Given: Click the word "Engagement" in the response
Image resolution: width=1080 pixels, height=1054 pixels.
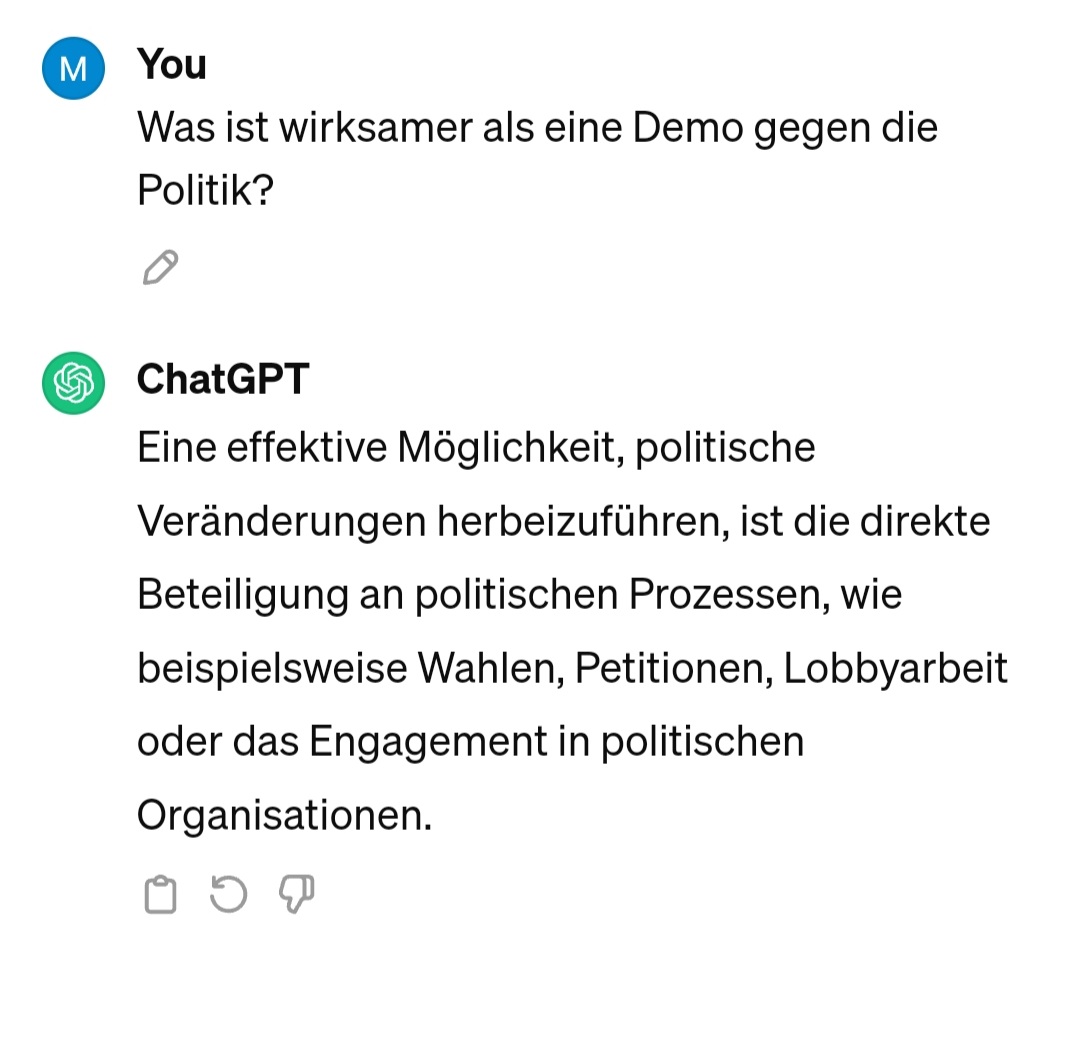Looking at the screenshot, I should (428, 742).
